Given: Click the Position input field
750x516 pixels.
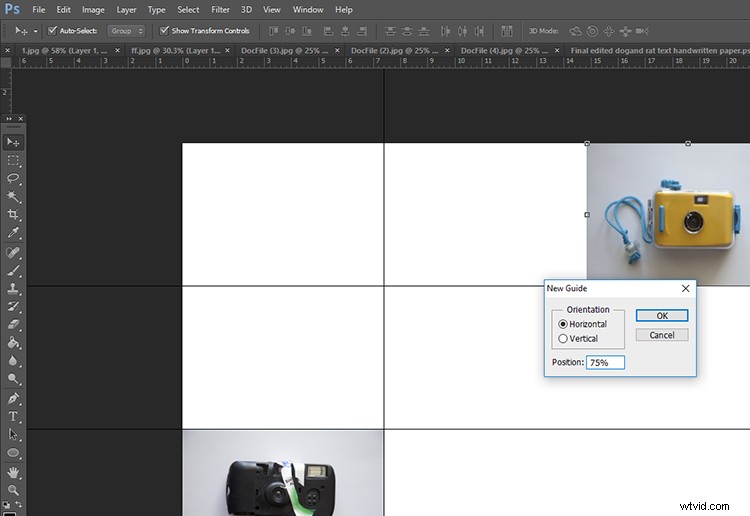Looking at the screenshot, I should click(605, 362).
